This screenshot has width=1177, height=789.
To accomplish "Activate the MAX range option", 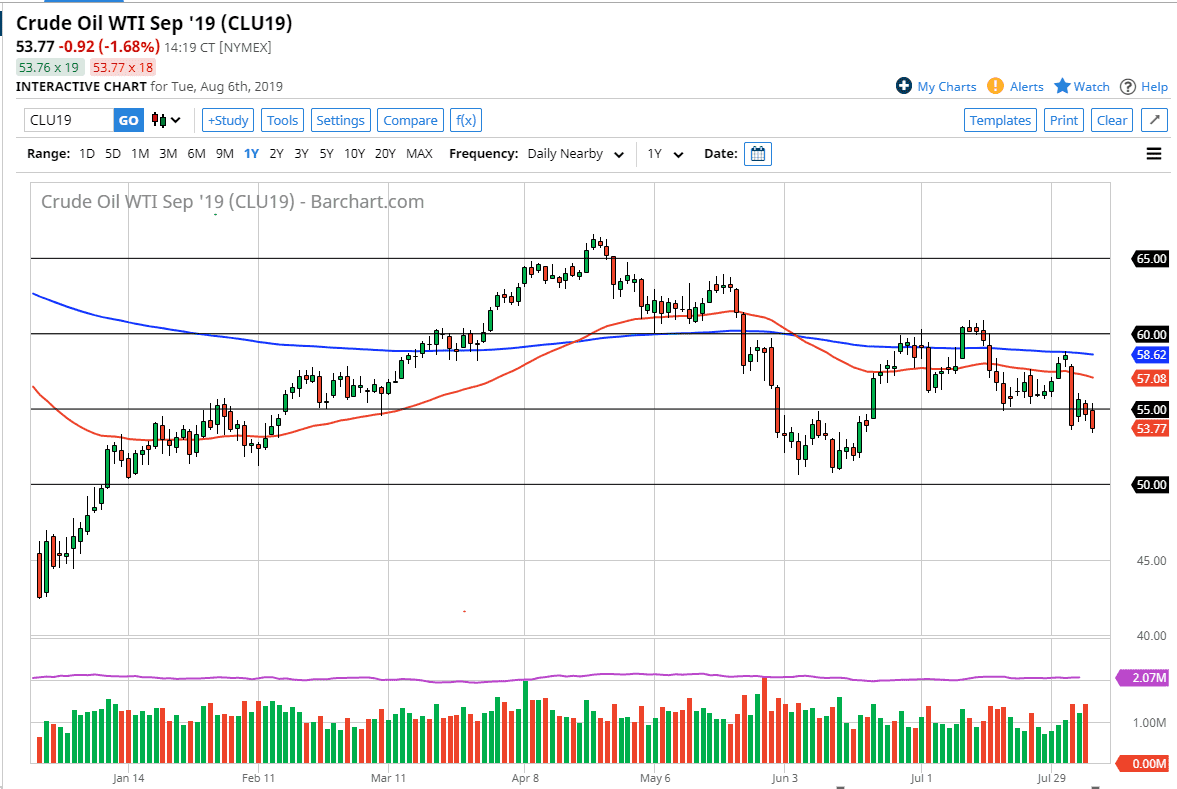I will click(x=419, y=153).
